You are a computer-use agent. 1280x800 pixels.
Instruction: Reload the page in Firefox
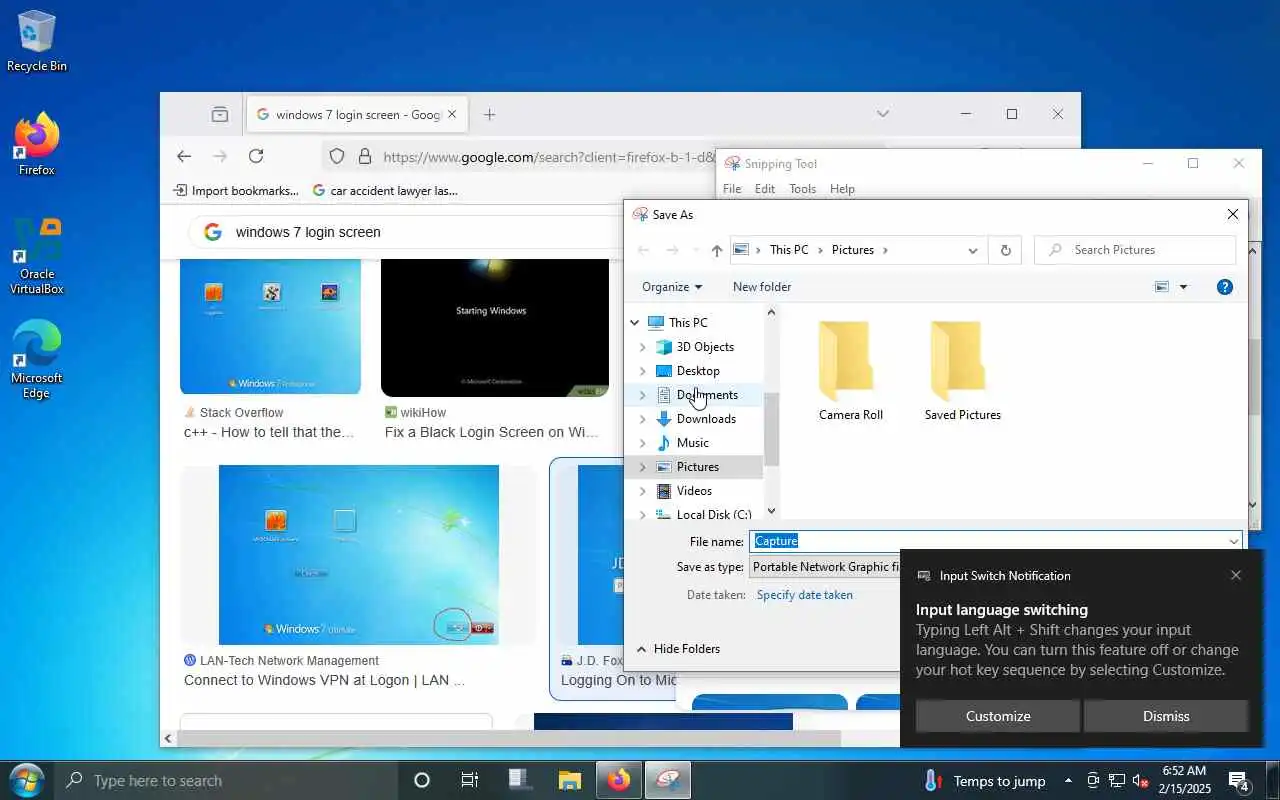(256, 156)
